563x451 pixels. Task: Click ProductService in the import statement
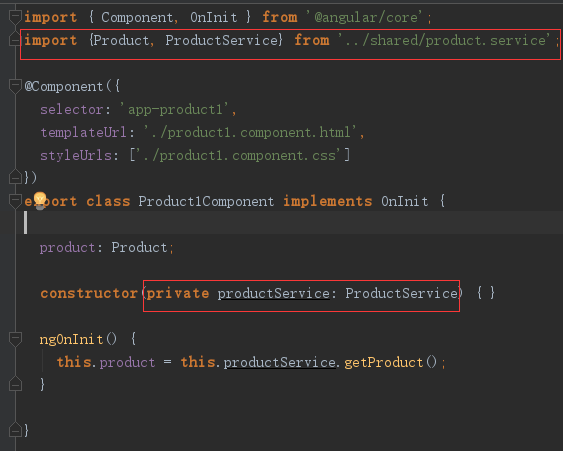222,40
